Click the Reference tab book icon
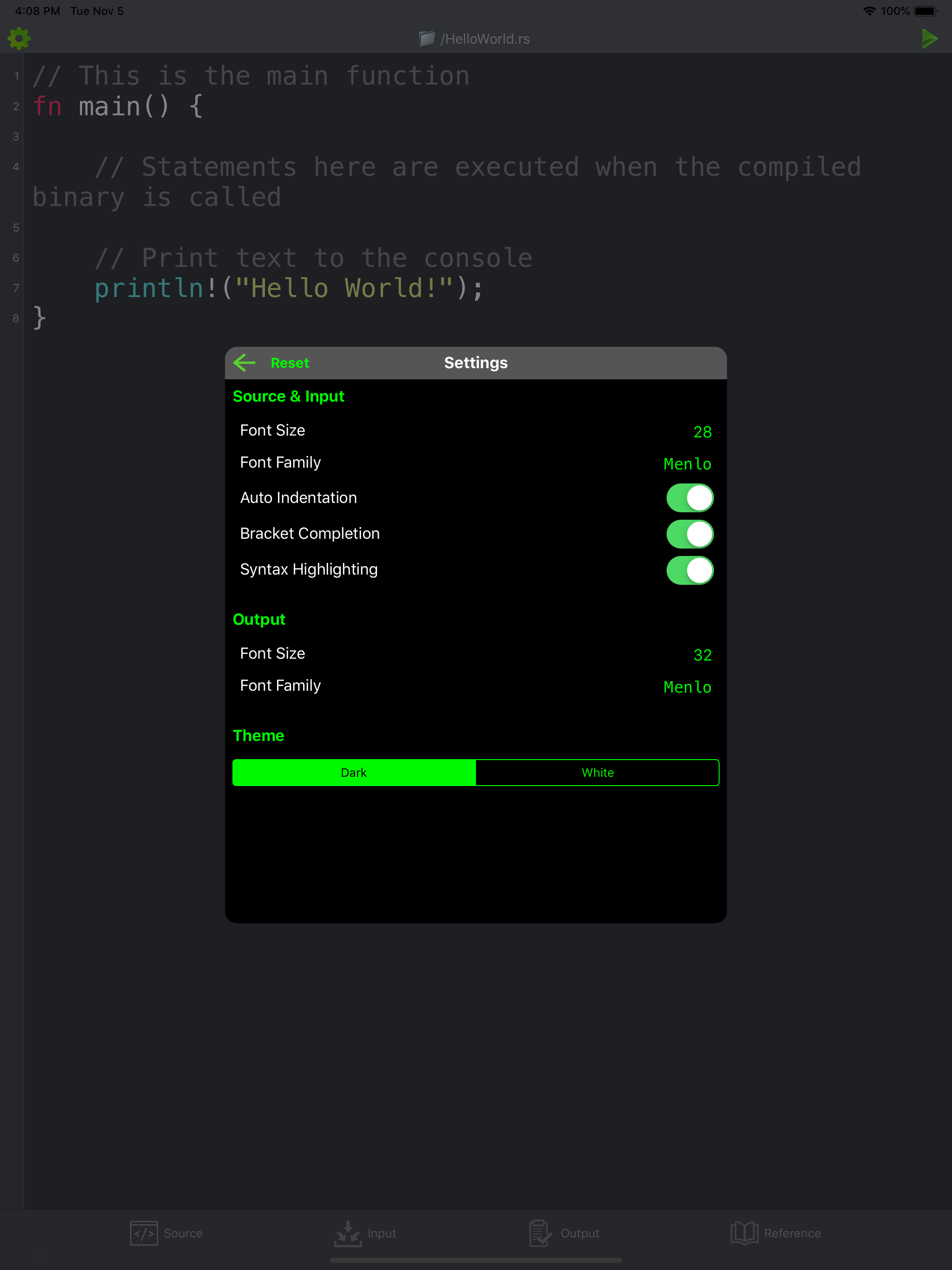The image size is (952, 1270). 744,1233
